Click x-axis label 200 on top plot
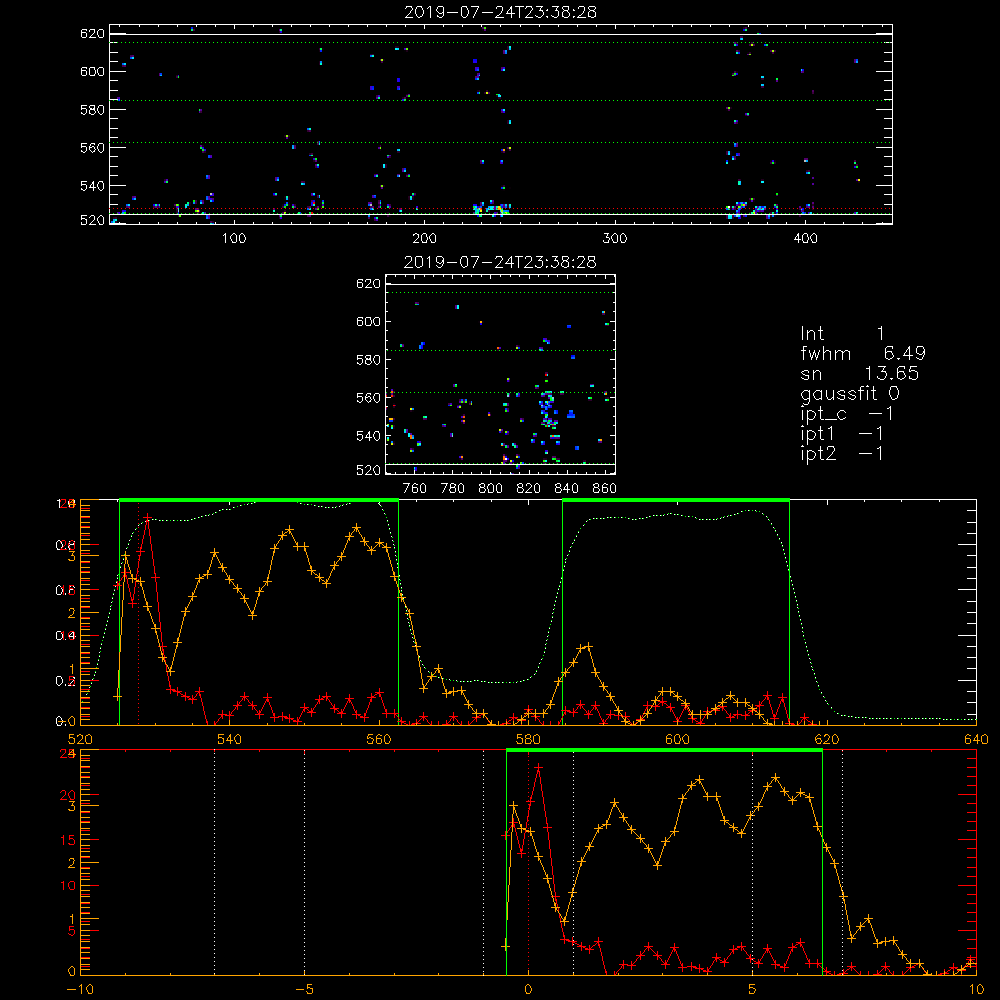This screenshot has height=1000, width=1000. click(x=424, y=239)
